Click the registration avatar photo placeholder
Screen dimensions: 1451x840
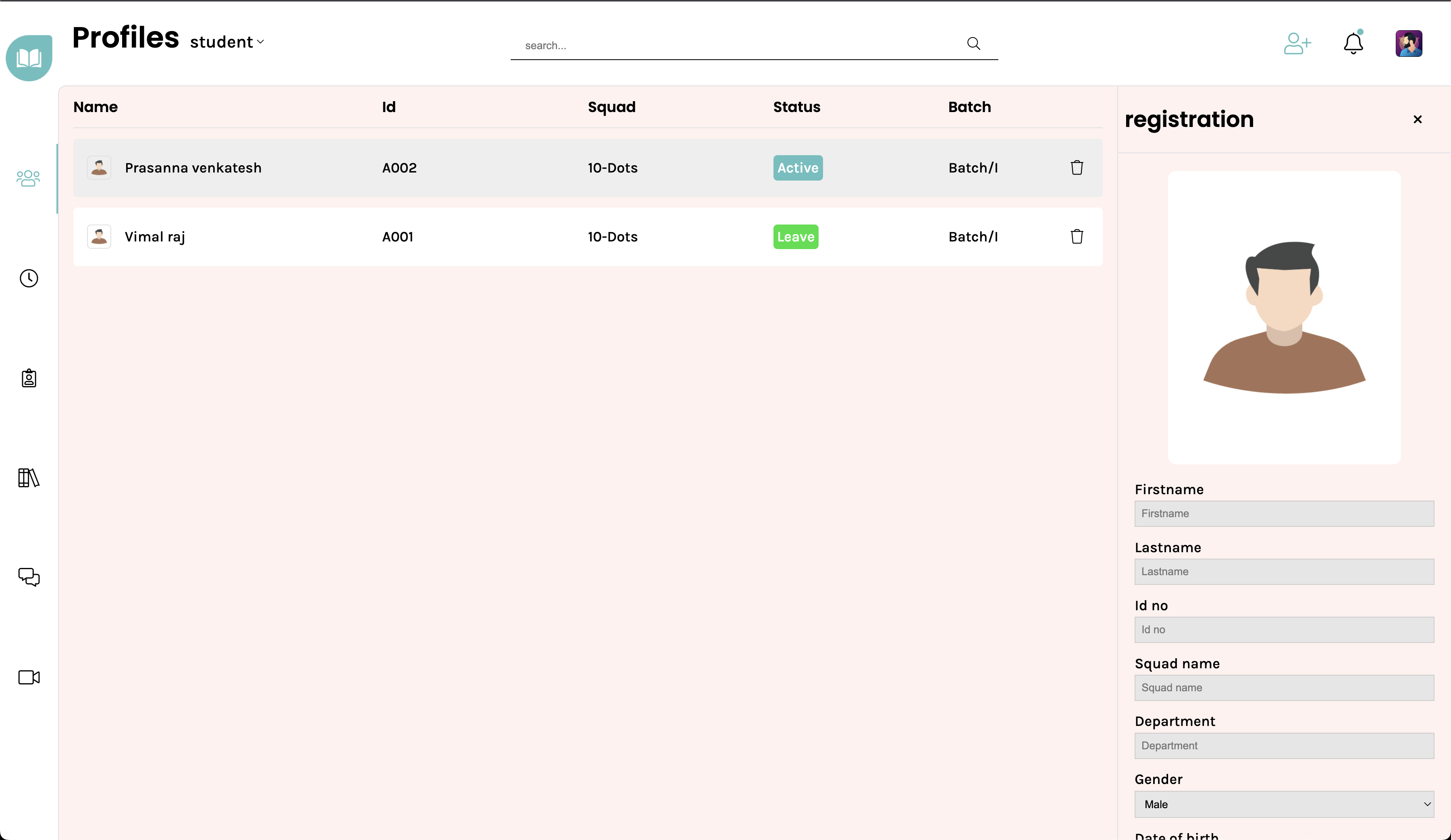point(1283,317)
